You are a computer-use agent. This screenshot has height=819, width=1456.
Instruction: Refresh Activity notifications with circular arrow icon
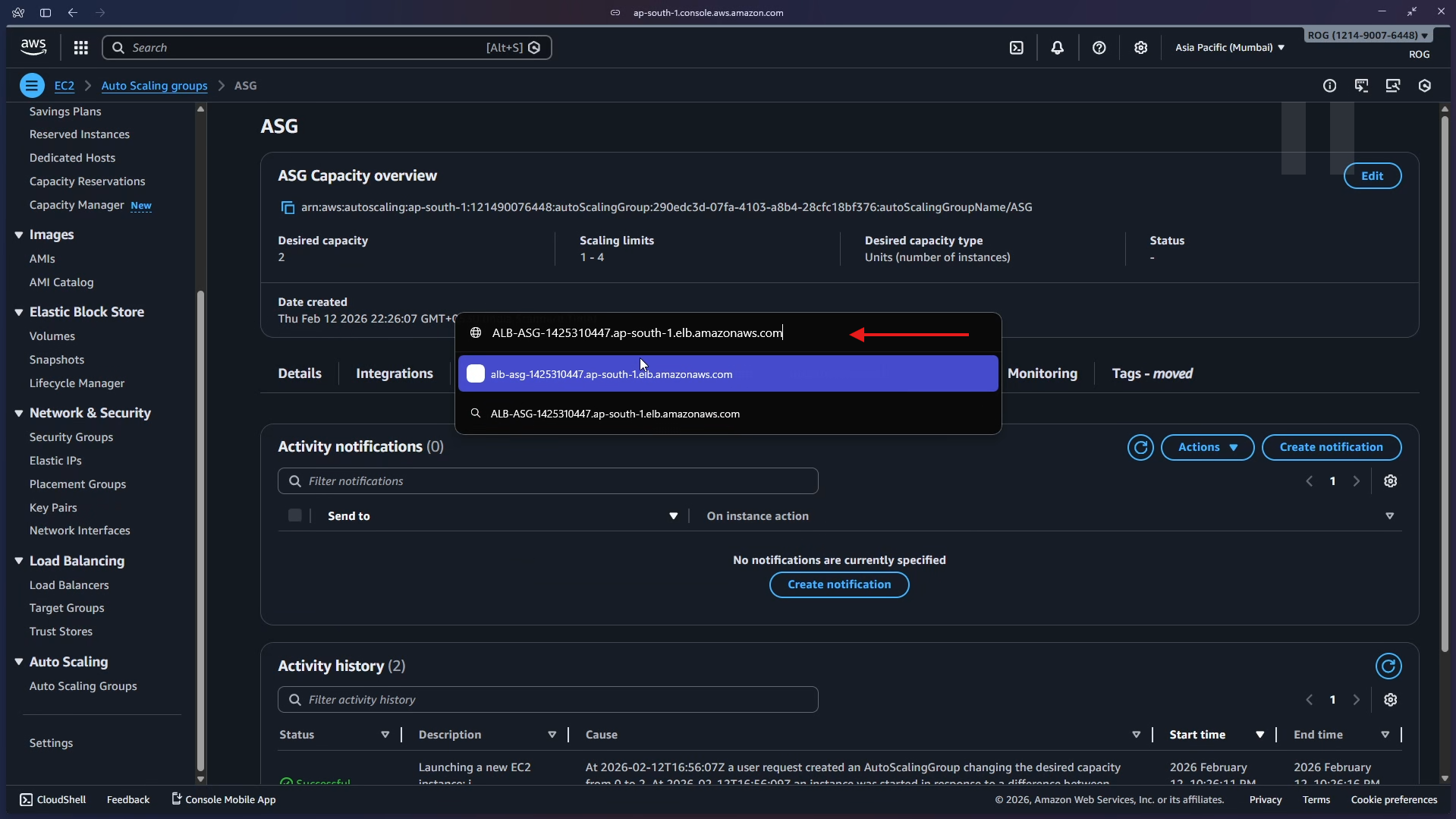[1140, 447]
